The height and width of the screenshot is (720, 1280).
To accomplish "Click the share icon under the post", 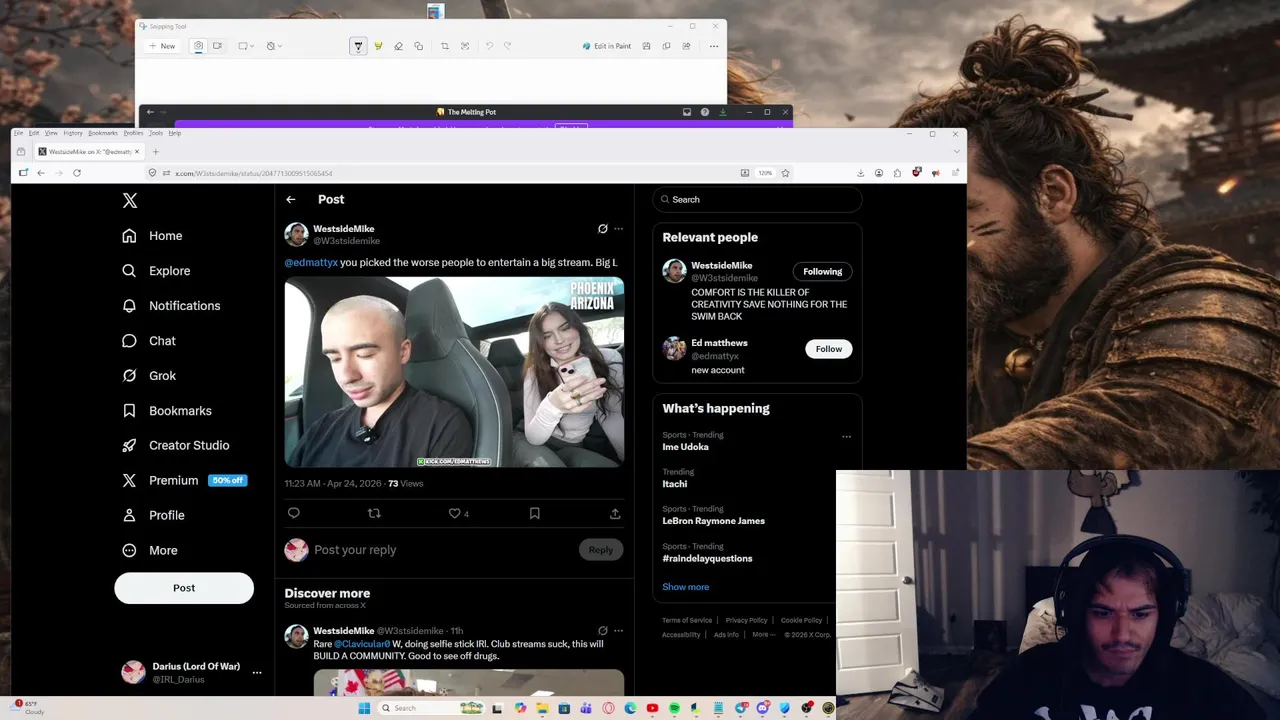I will [x=615, y=513].
